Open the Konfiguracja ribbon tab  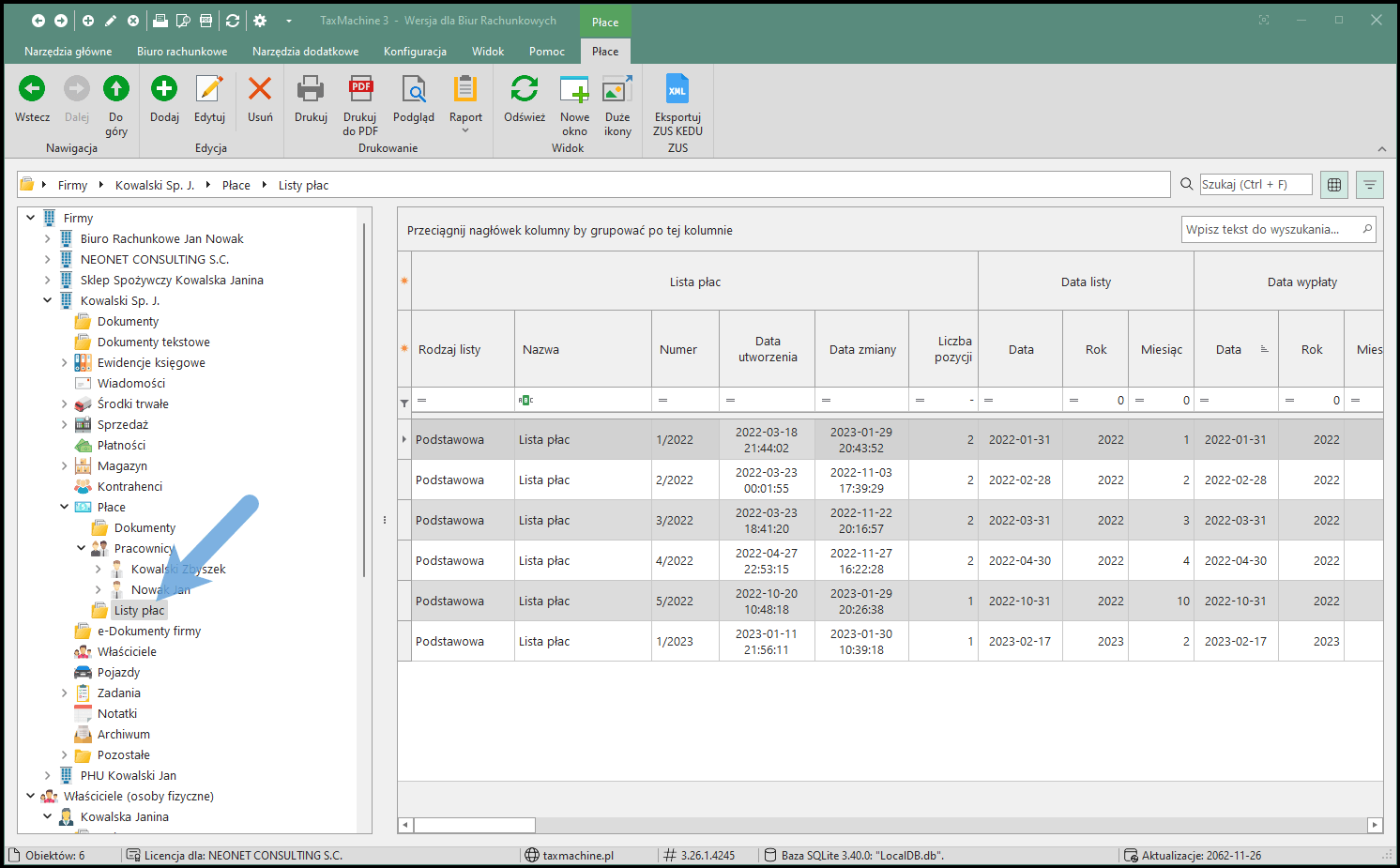[415, 52]
